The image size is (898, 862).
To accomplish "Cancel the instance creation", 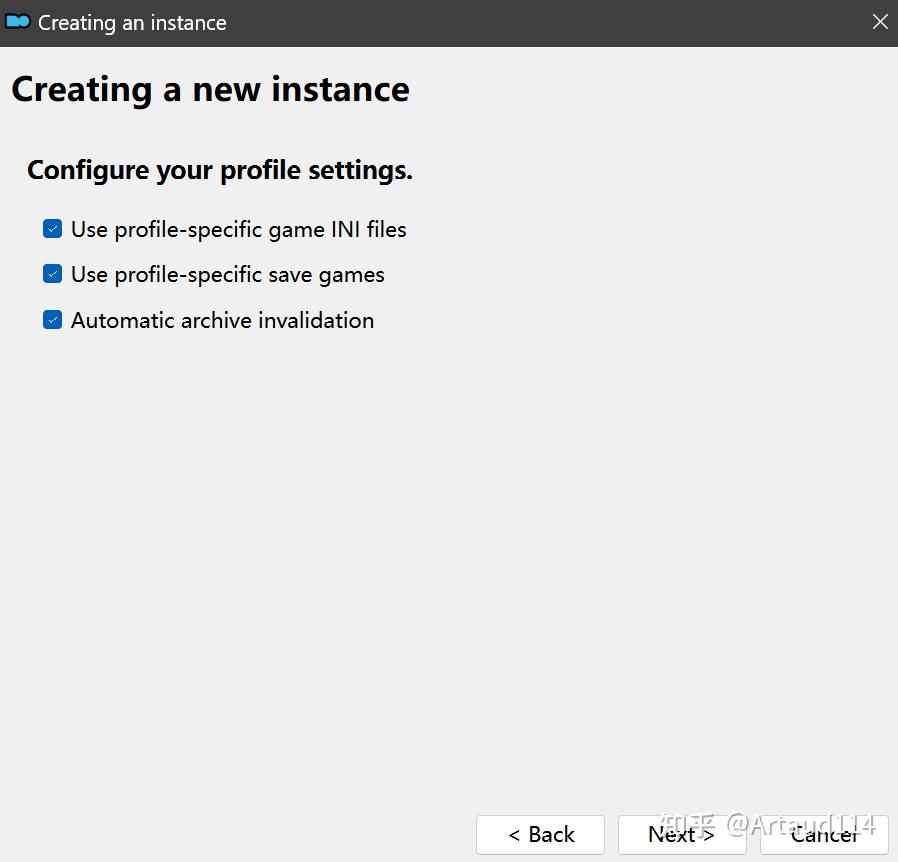I will point(824,834).
